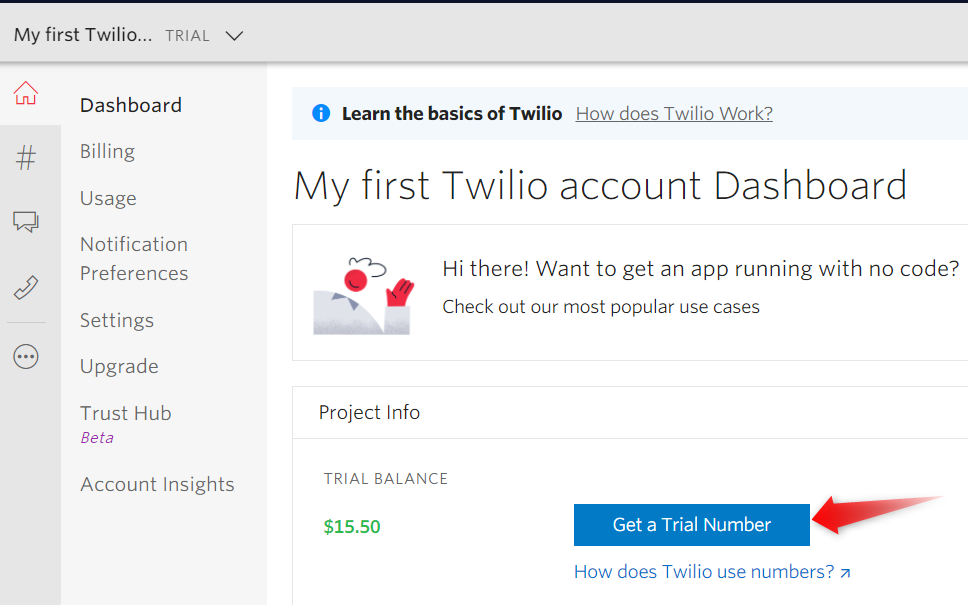Open Billing in the side menu
The height and width of the screenshot is (605, 968).
tap(107, 151)
